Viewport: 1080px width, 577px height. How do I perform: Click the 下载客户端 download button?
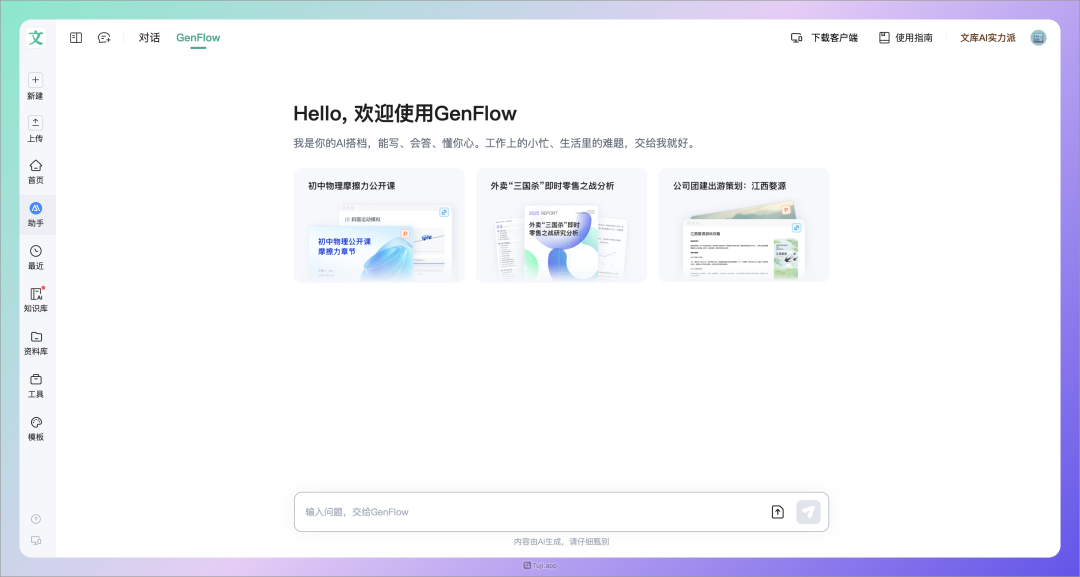coord(827,37)
